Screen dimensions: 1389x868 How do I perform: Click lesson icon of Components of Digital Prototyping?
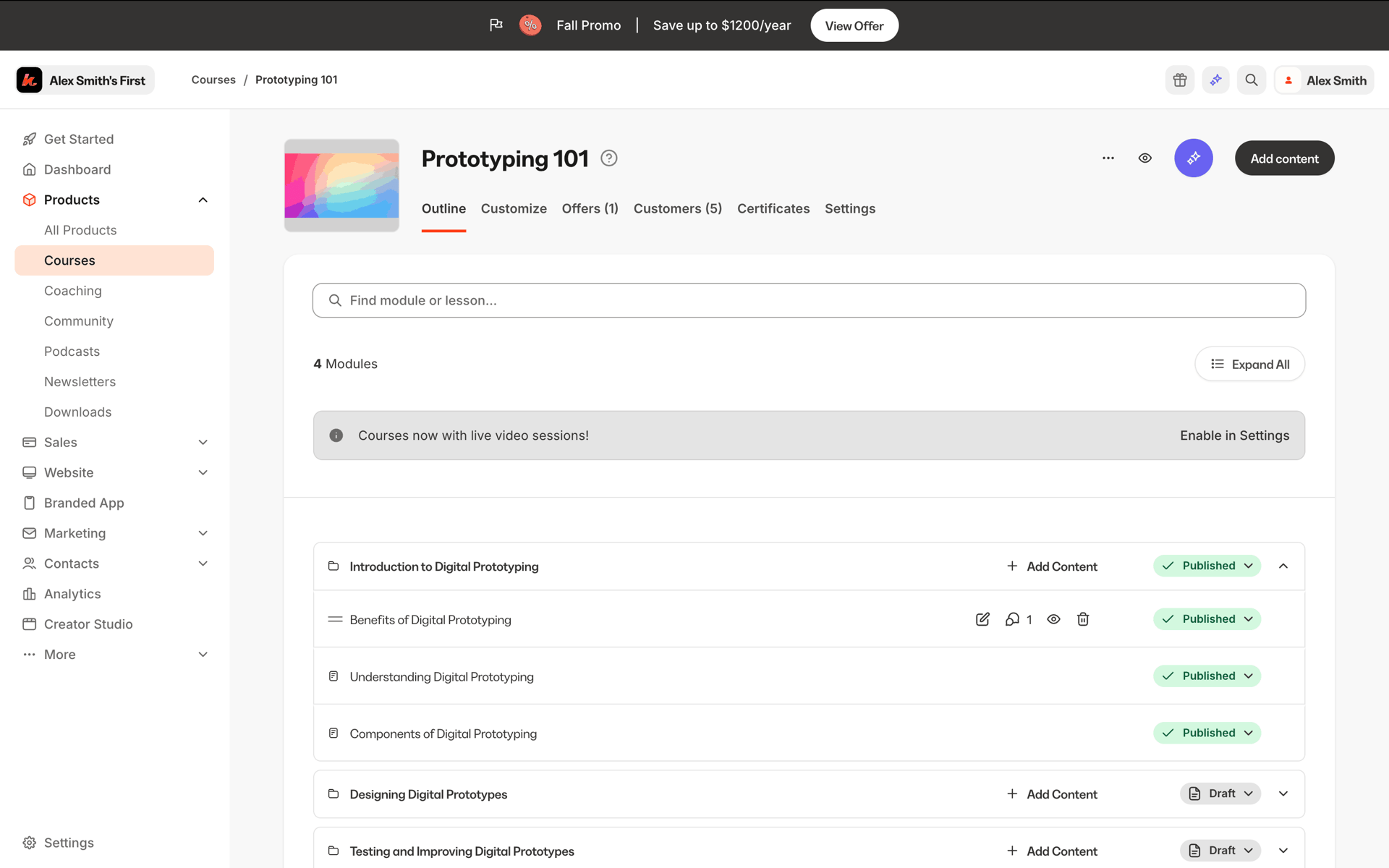click(x=334, y=733)
